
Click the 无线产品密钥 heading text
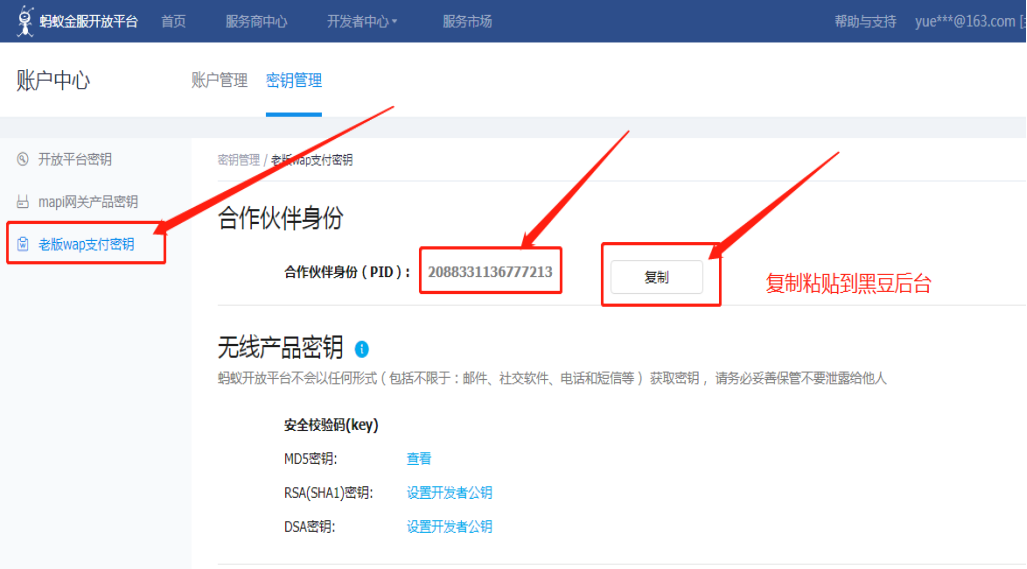tap(280, 348)
